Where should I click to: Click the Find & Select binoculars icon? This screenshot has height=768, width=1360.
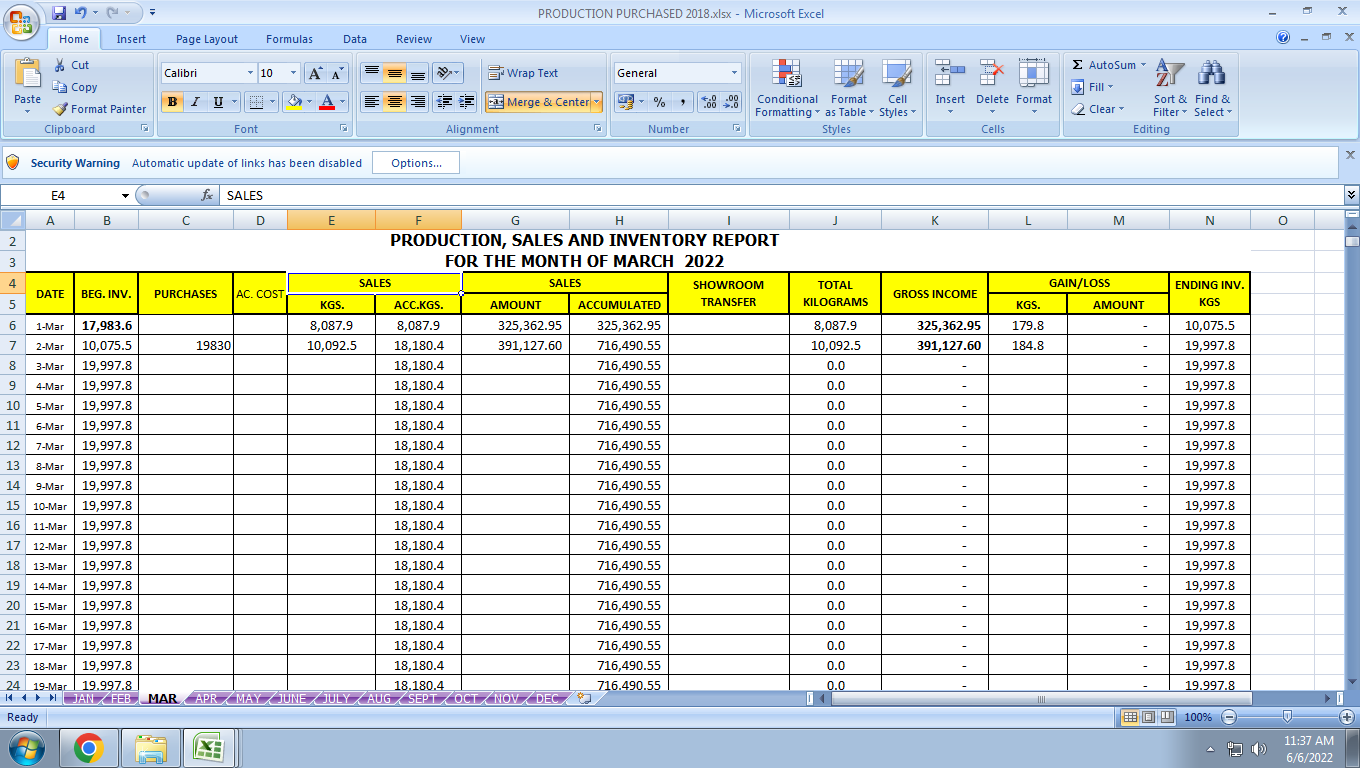point(1212,75)
